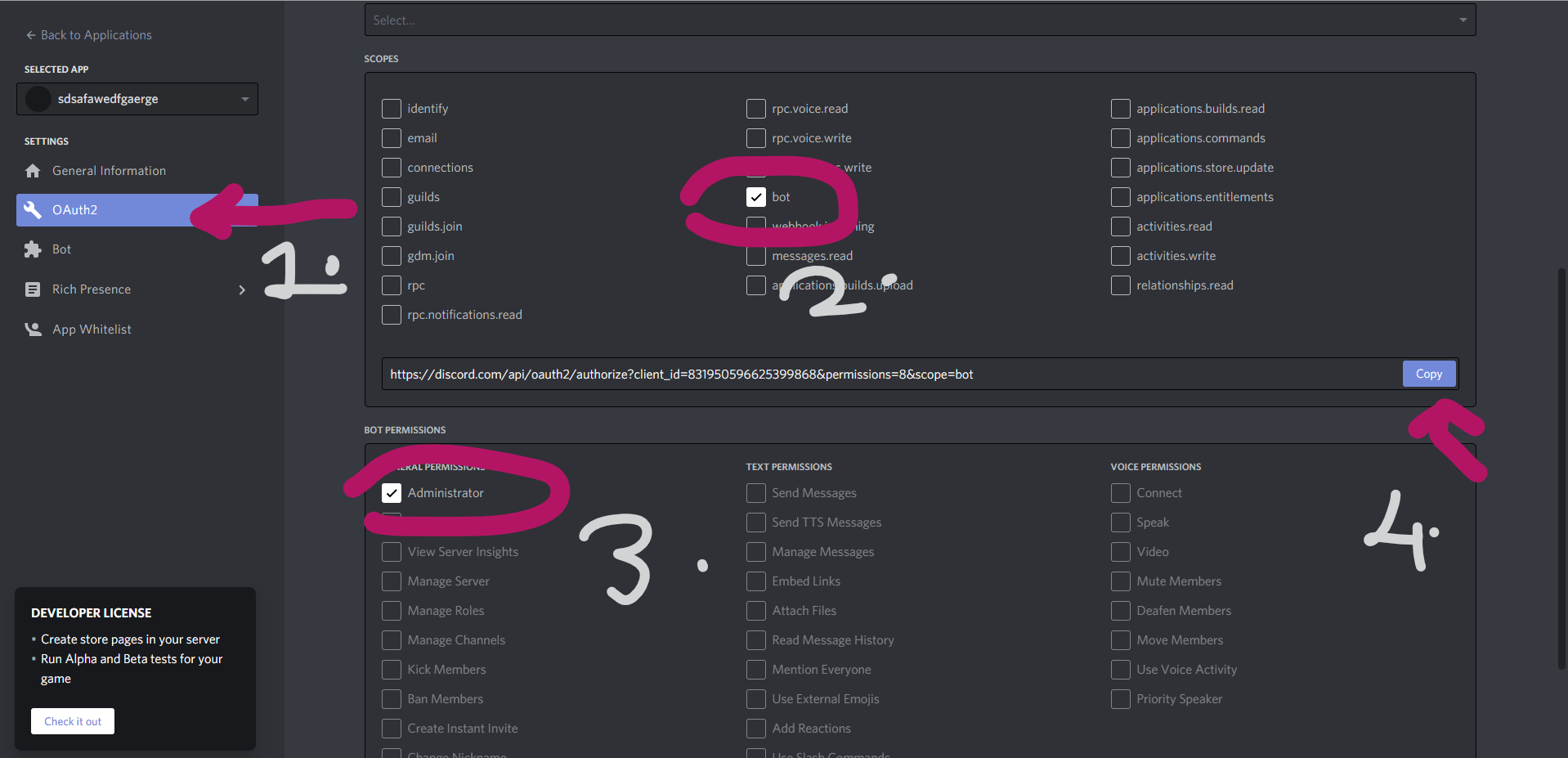Check the Mention Everyone permission
Screen dimensions: 1568x758
click(756, 670)
